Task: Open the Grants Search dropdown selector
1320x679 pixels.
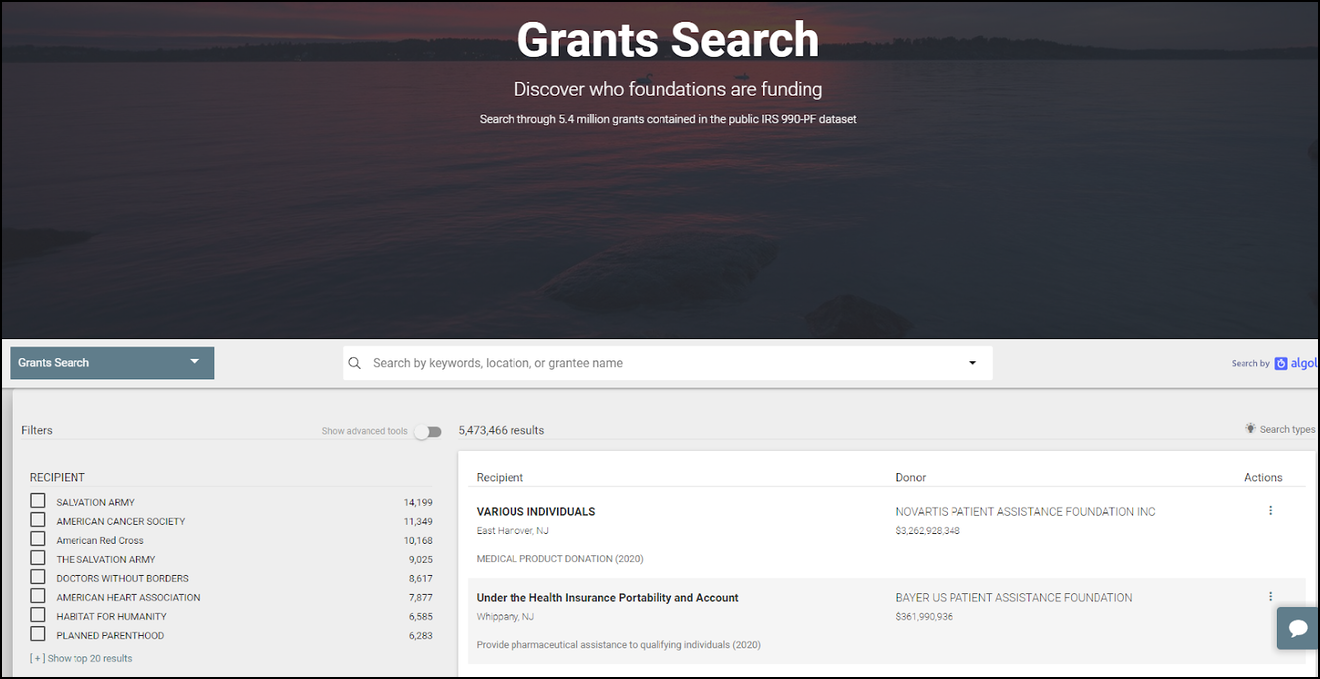Action: pyautogui.click(x=112, y=363)
